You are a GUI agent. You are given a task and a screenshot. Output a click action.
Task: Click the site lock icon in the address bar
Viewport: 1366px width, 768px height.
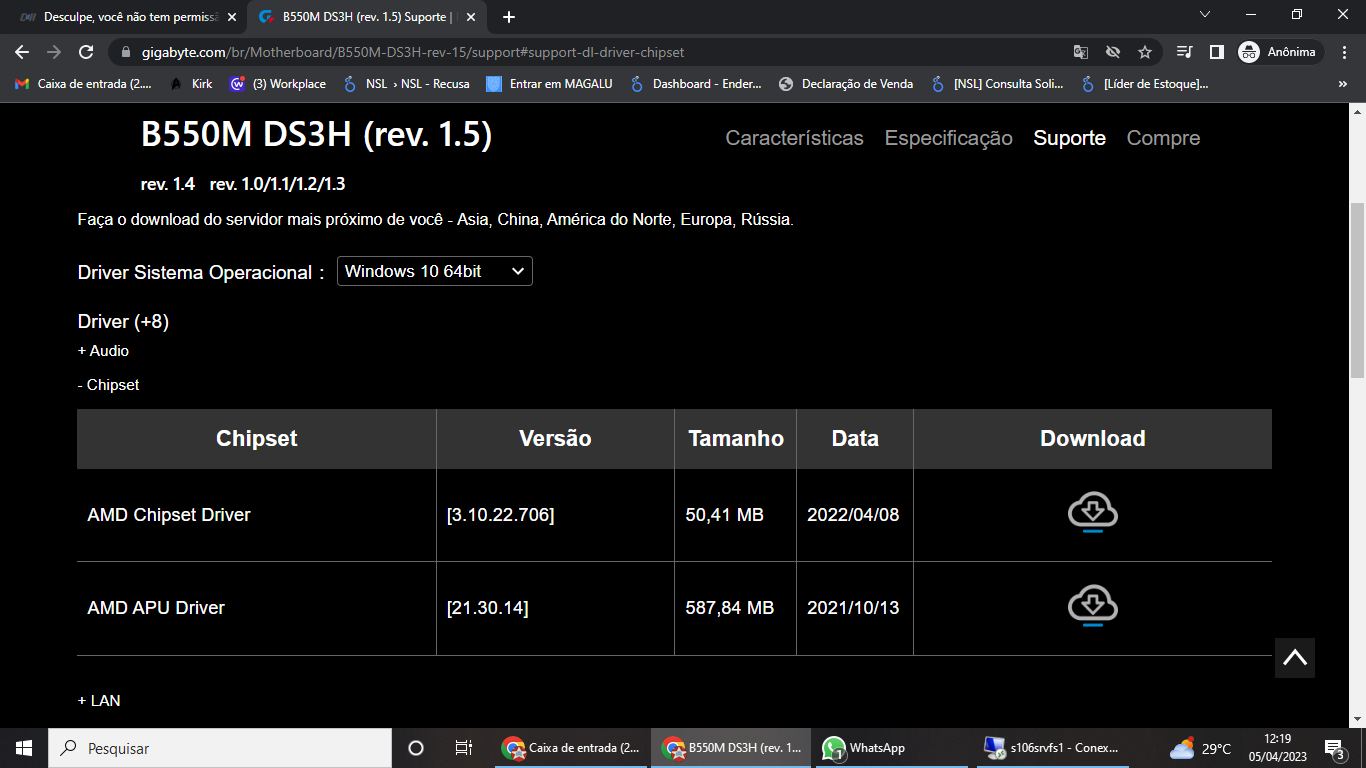tap(126, 52)
